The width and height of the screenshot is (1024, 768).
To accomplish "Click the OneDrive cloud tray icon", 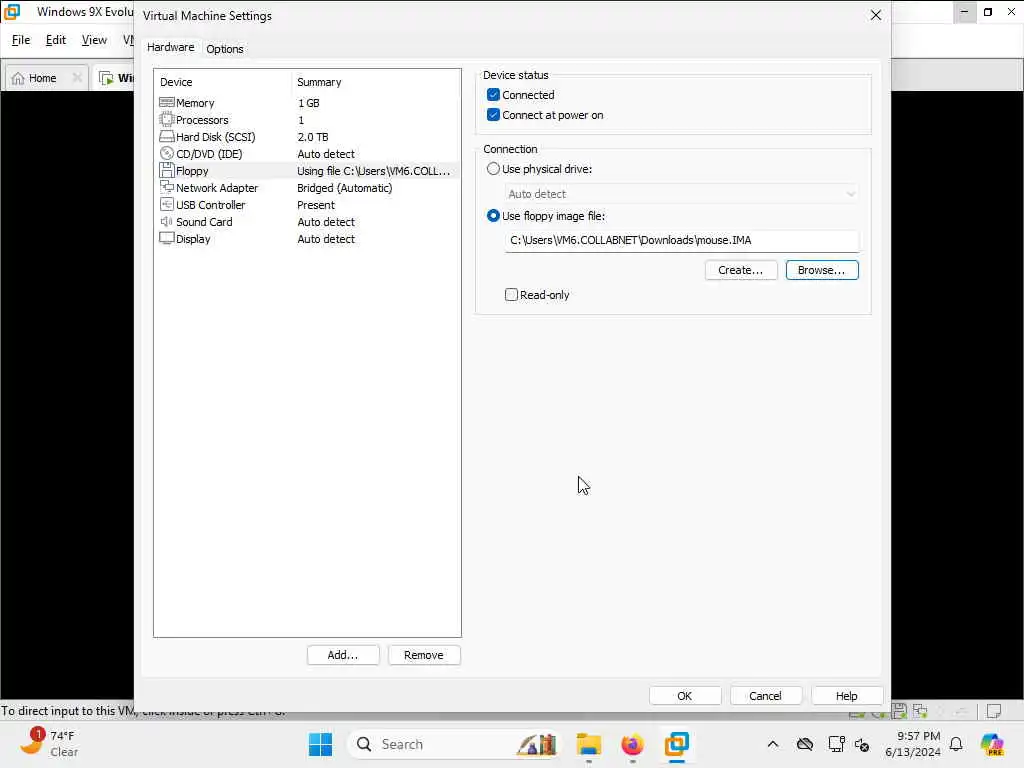I will [x=805, y=744].
